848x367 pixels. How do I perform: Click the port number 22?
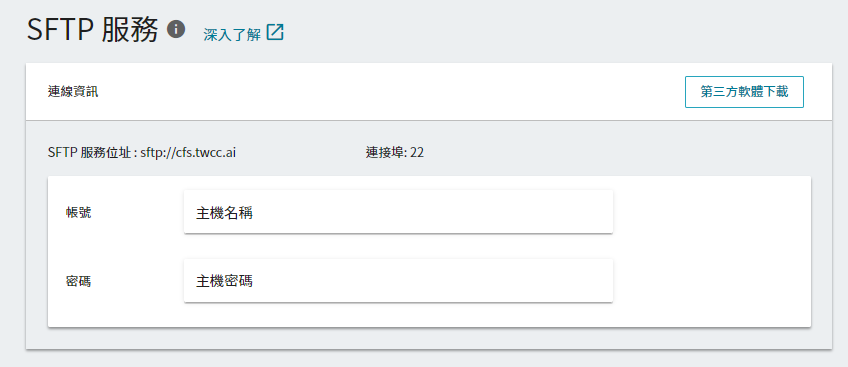point(417,153)
